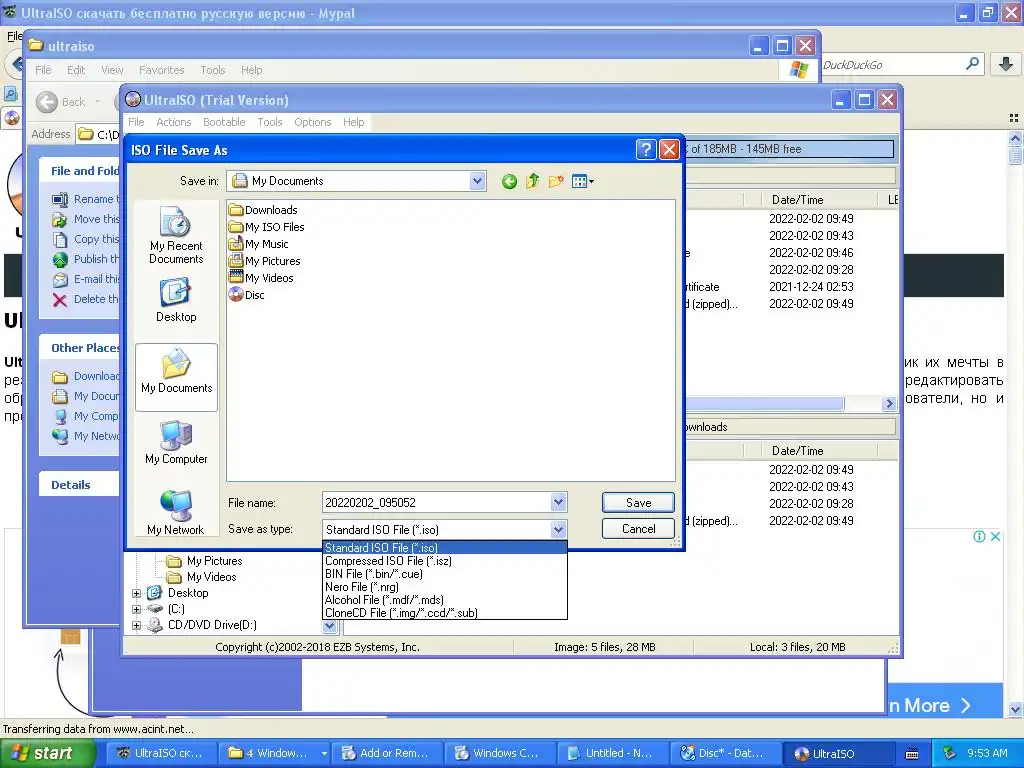1024x768 pixels.
Task: Switch to Add or Remove taskbar item
Action: (x=387, y=753)
